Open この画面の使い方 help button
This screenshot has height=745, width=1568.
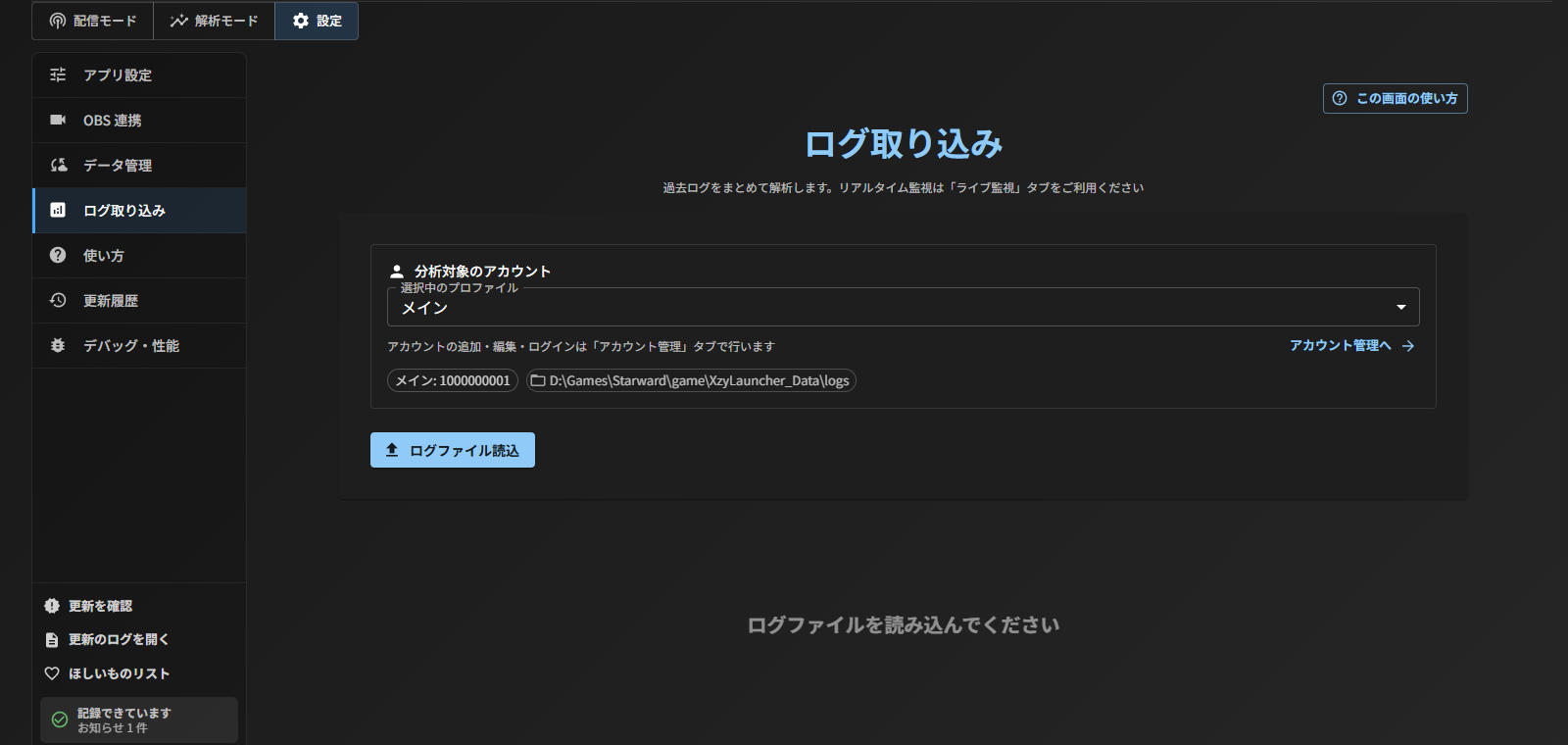(x=1396, y=98)
